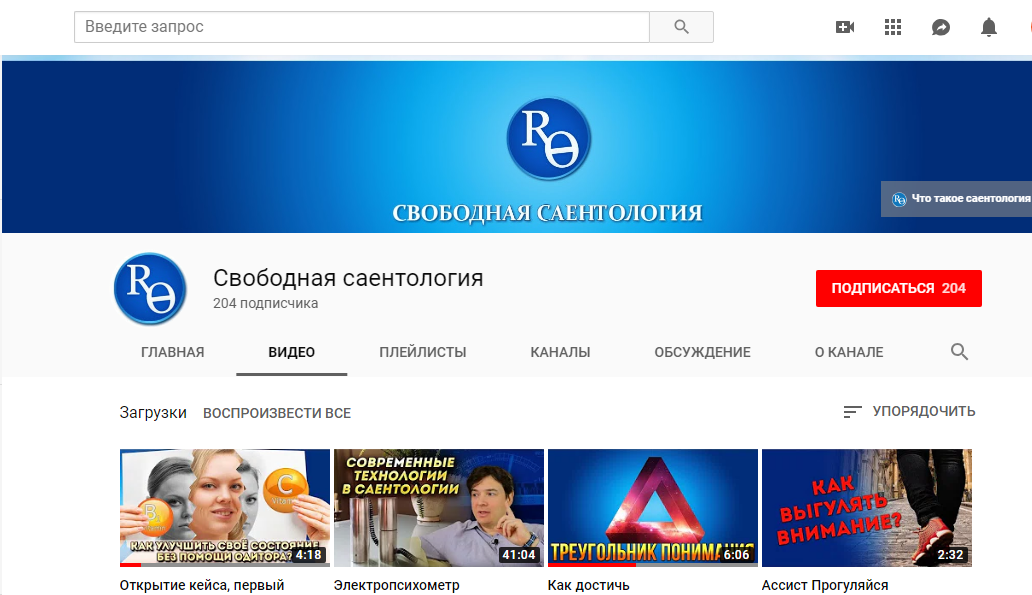Select the Видео tab
This screenshot has width=1032, height=595.
pos(292,352)
